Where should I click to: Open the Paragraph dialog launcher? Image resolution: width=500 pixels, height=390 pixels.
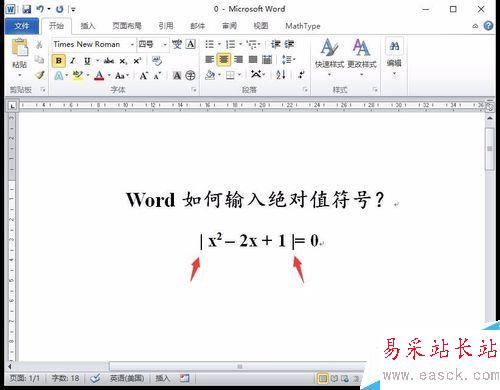[x=305, y=89]
